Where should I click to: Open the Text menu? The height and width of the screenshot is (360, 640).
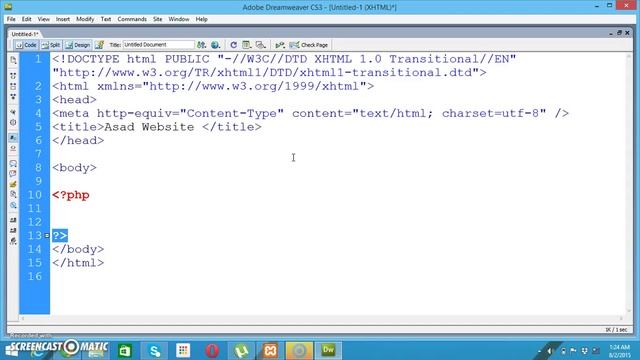106,19
